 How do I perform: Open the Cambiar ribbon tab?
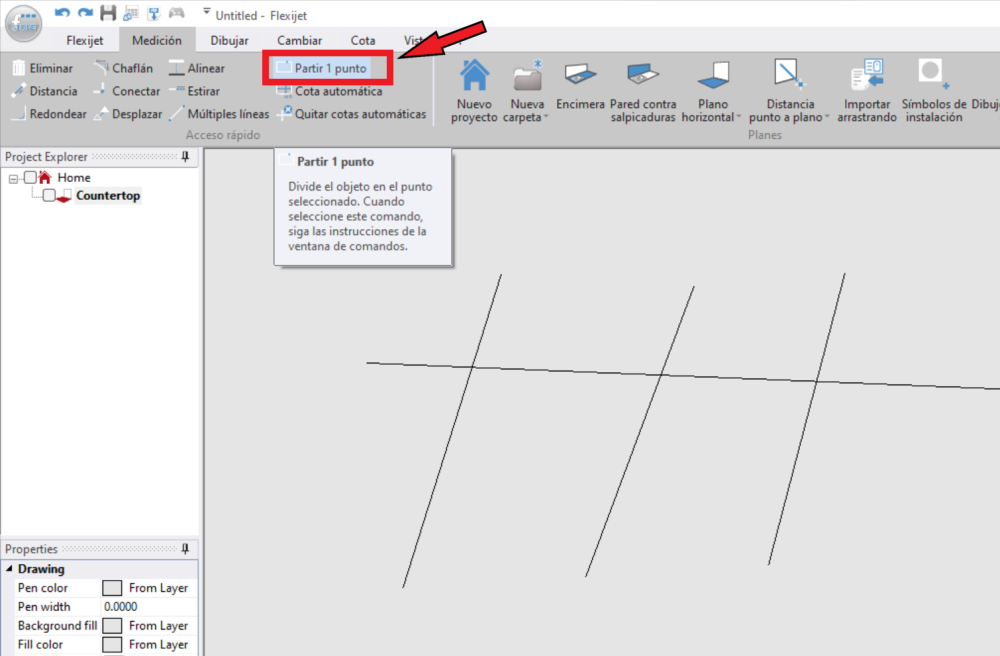pyautogui.click(x=300, y=40)
